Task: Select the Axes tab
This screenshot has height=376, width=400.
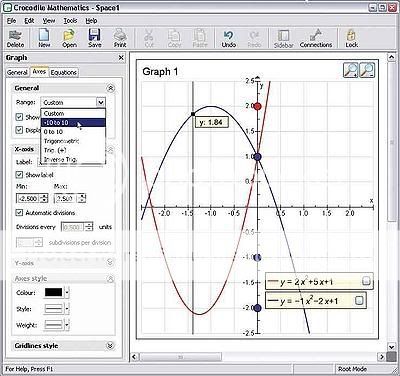Action: (x=39, y=72)
